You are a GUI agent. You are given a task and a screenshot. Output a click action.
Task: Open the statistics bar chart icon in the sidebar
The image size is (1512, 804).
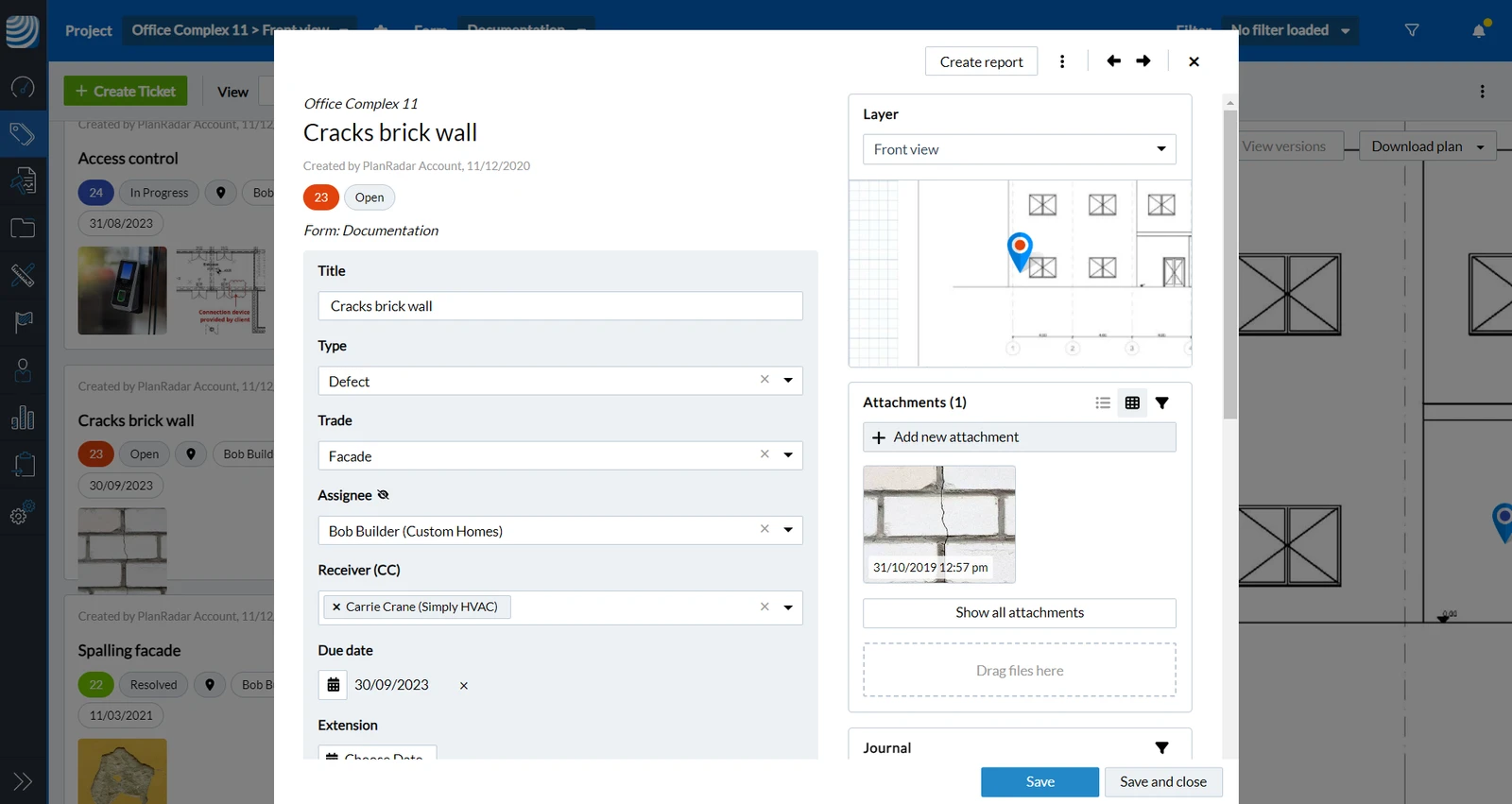click(23, 417)
